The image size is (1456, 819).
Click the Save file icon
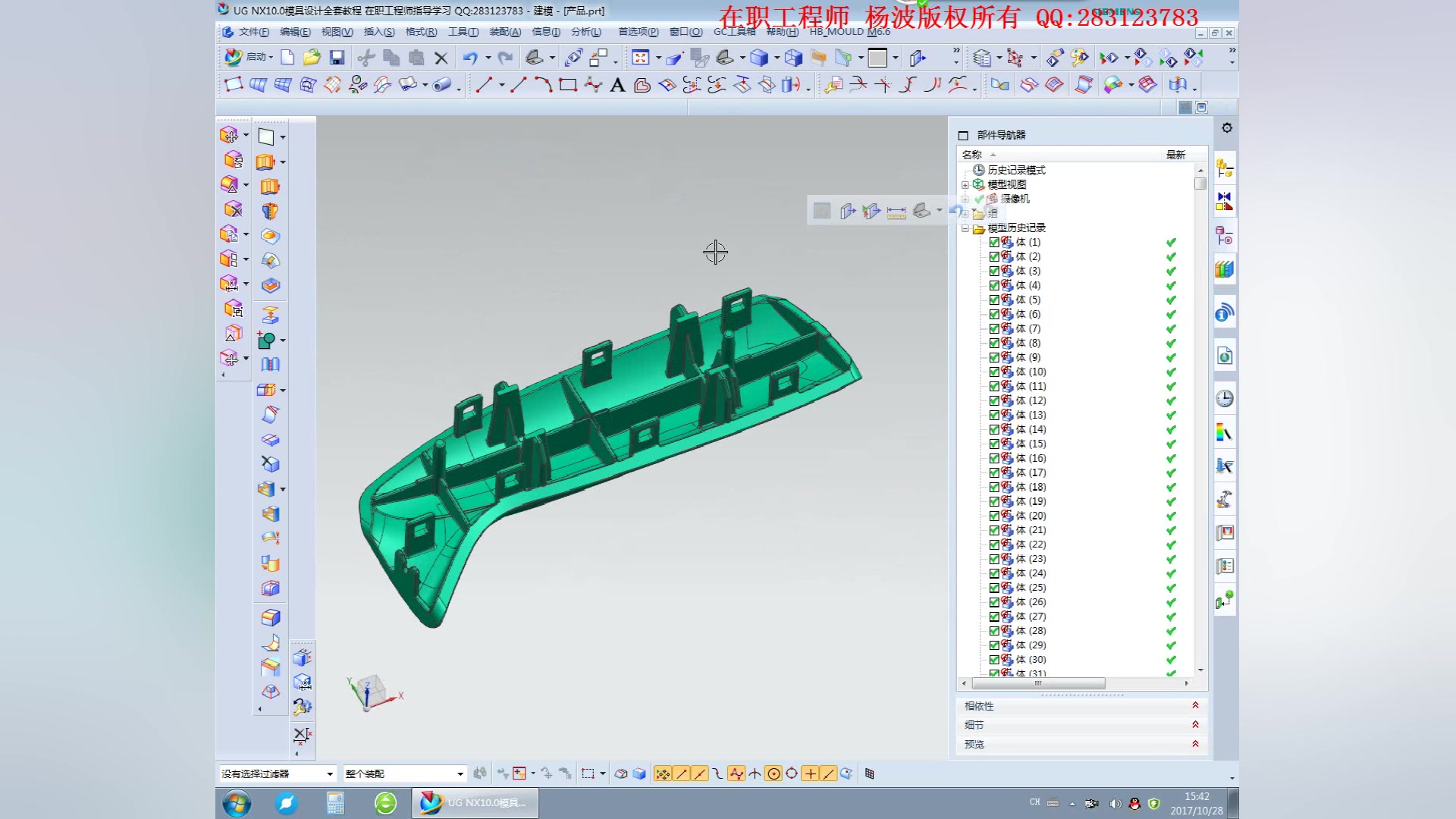337,58
